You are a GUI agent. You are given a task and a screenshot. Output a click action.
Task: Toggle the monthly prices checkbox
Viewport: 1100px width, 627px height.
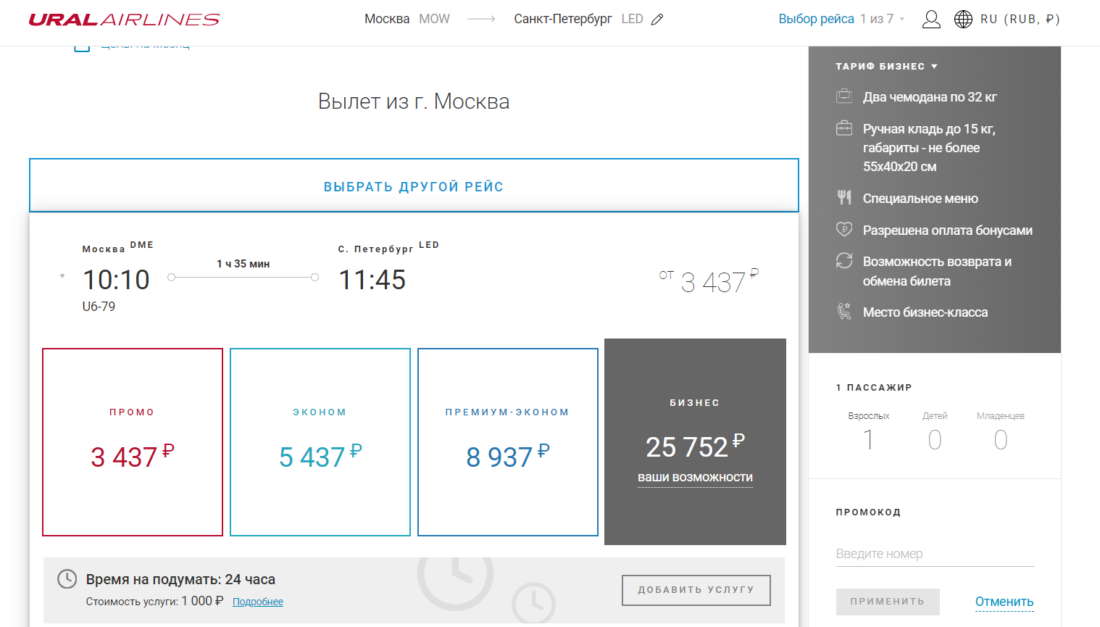tap(82, 46)
